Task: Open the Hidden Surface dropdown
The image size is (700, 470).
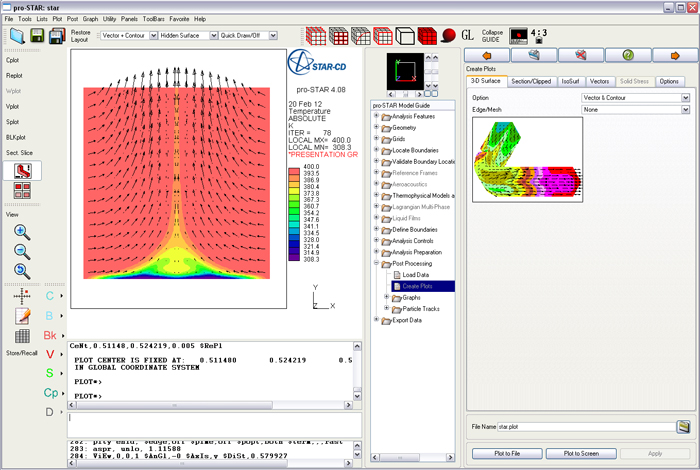Action: pos(214,35)
